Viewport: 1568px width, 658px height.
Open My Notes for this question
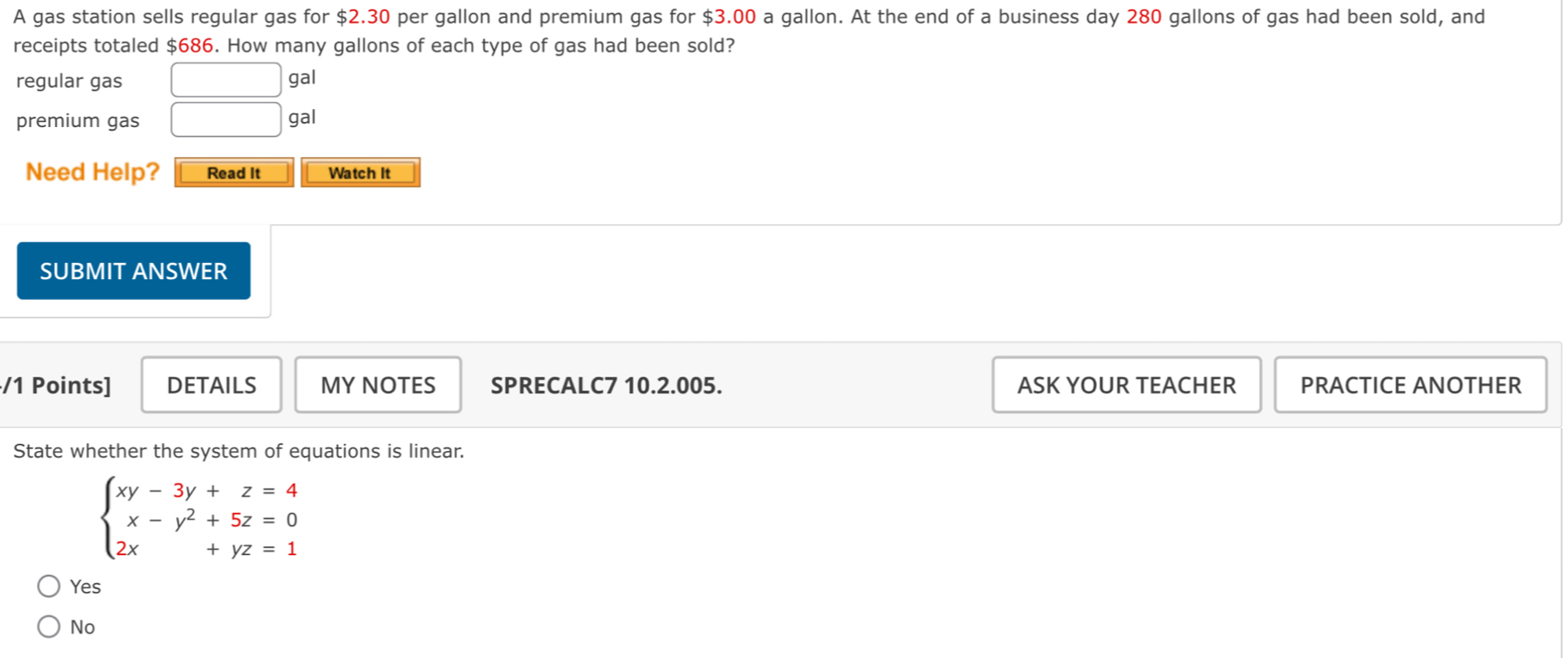pos(378,385)
